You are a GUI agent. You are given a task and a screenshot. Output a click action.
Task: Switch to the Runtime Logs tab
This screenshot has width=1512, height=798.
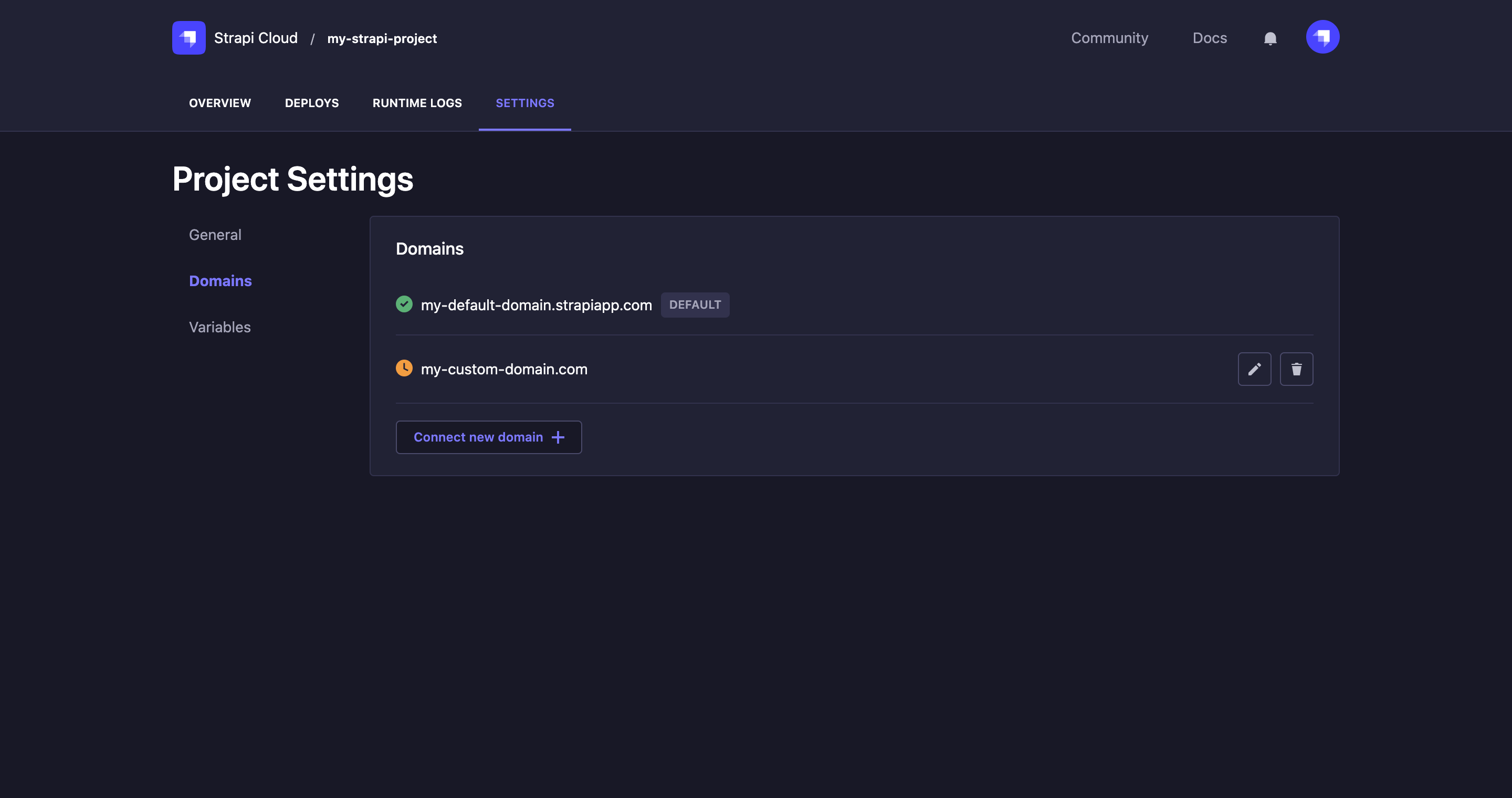pyautogui.click(x=417, y=102)
